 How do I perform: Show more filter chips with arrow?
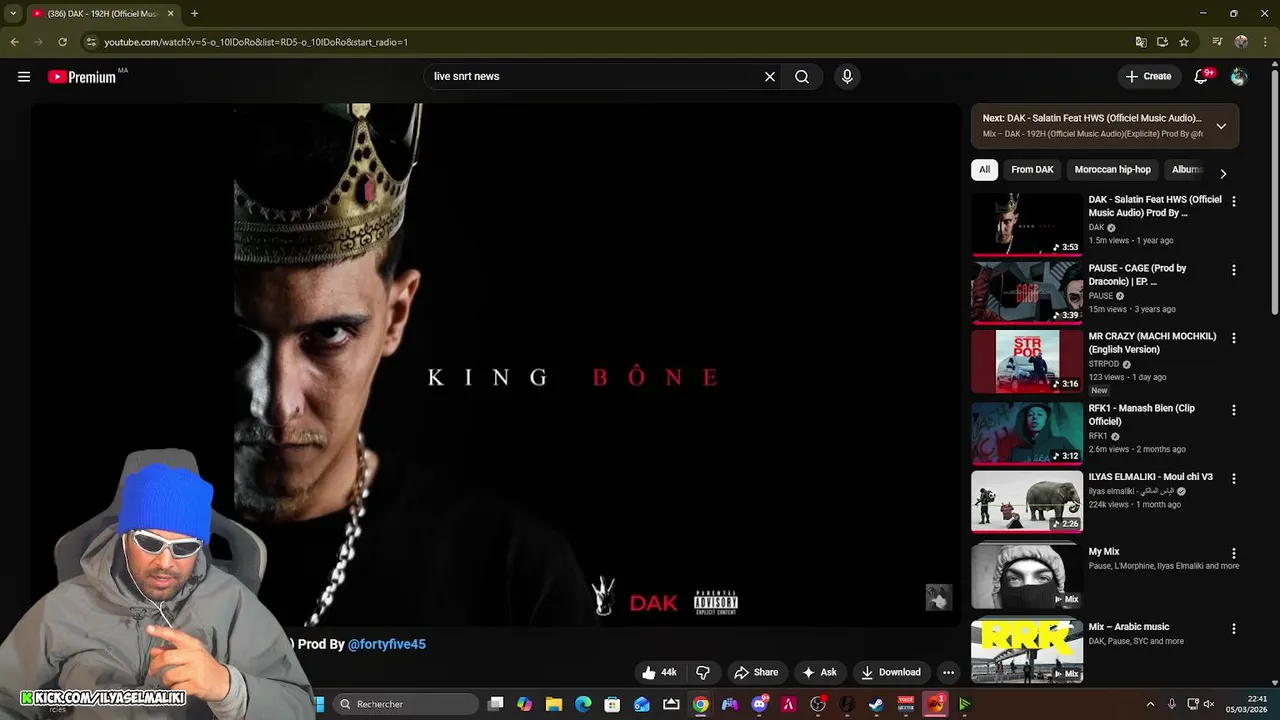point(1222,174)
